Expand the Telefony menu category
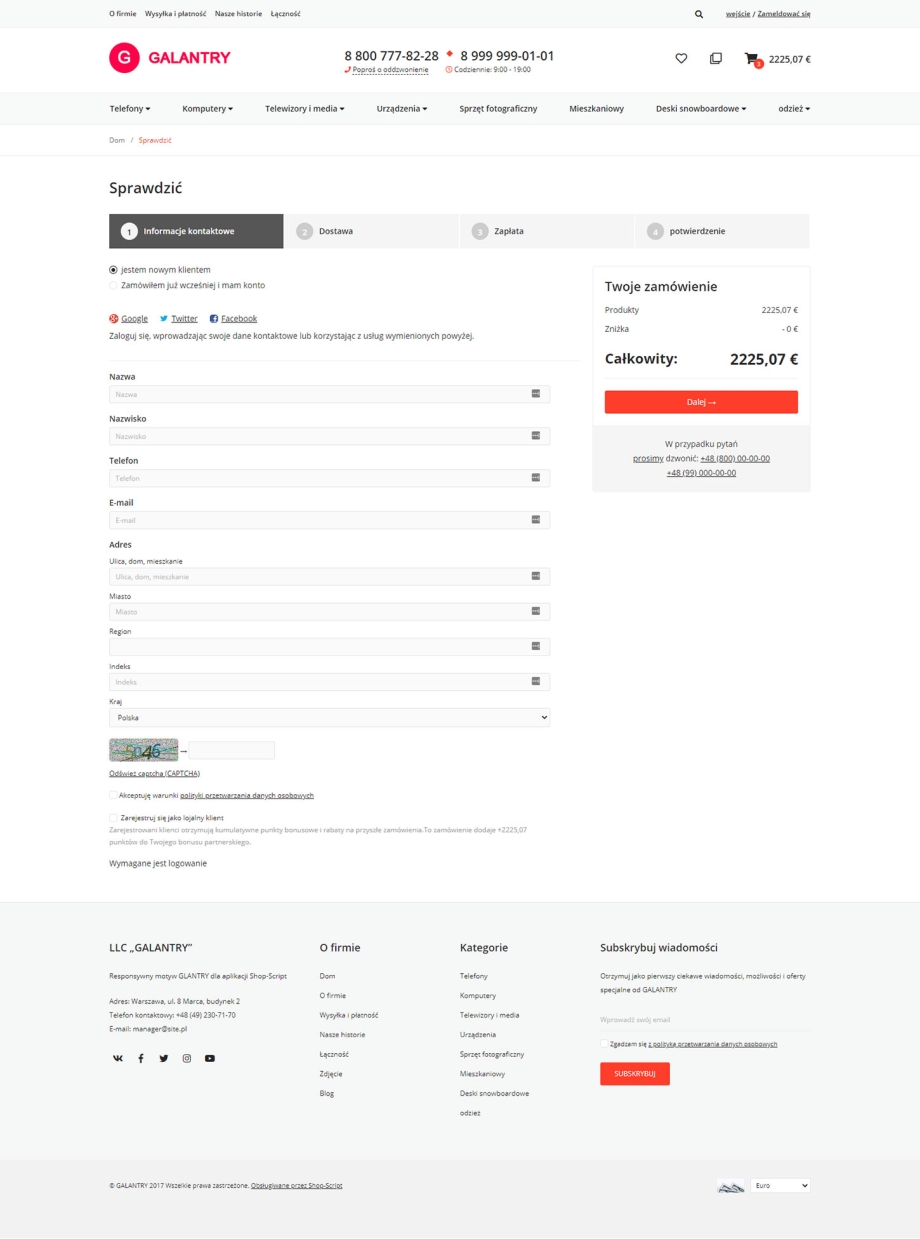 (x=130, y=109)
